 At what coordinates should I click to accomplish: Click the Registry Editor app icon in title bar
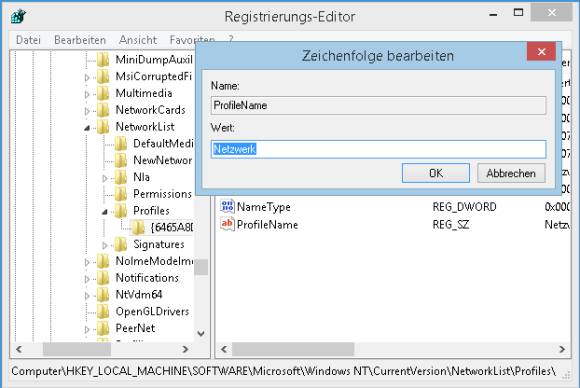[x=18, y=16]
